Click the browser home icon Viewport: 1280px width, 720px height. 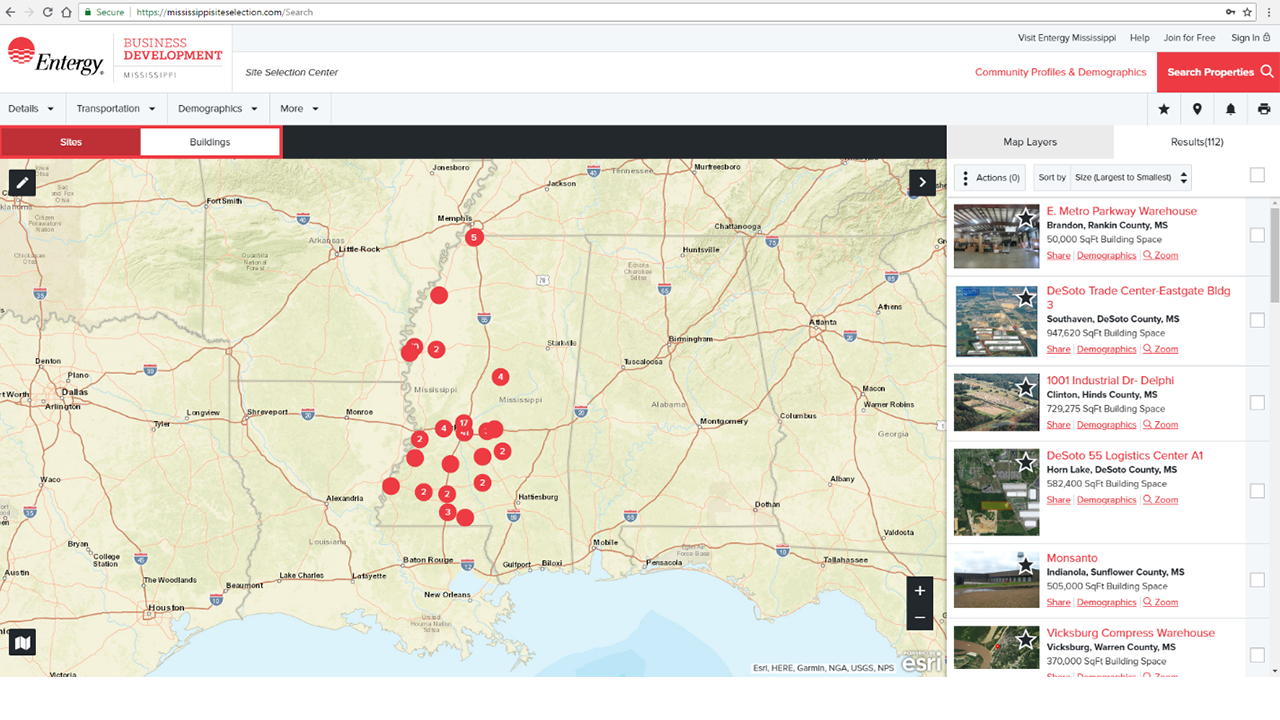(66, 12)
